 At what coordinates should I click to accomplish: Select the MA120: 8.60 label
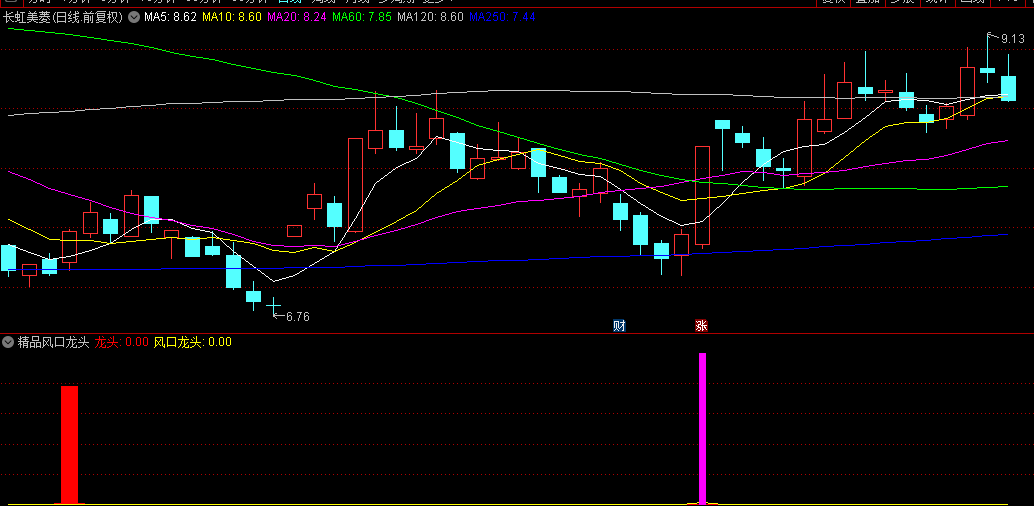click(x=431, y=17)
